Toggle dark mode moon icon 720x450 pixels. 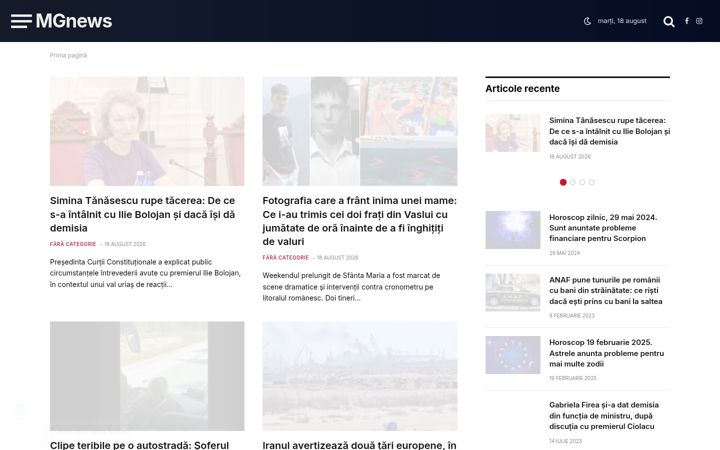(x=587, y=21)
